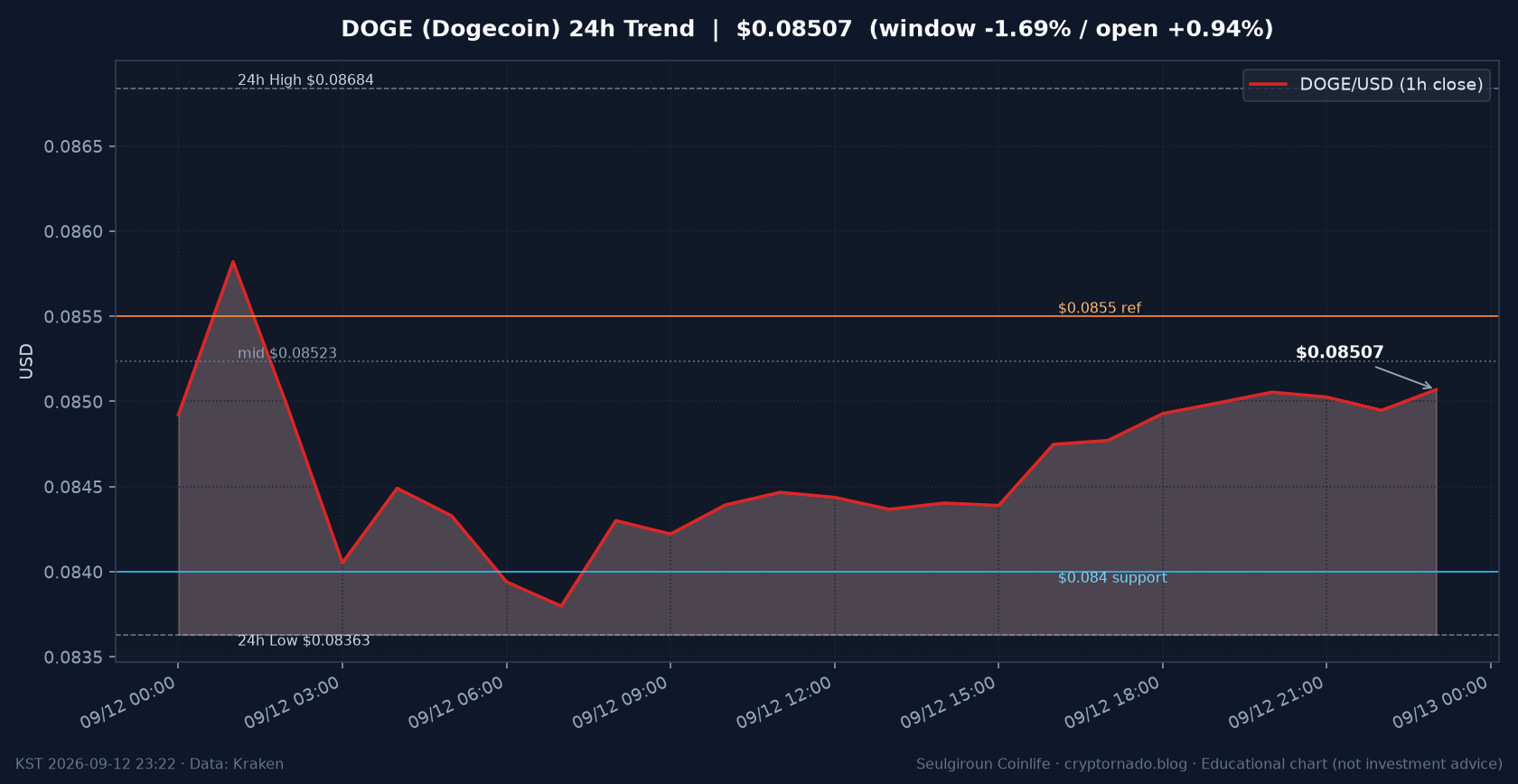Click the DOGE/USD (1h close) legend entry

pos(1366,85)
